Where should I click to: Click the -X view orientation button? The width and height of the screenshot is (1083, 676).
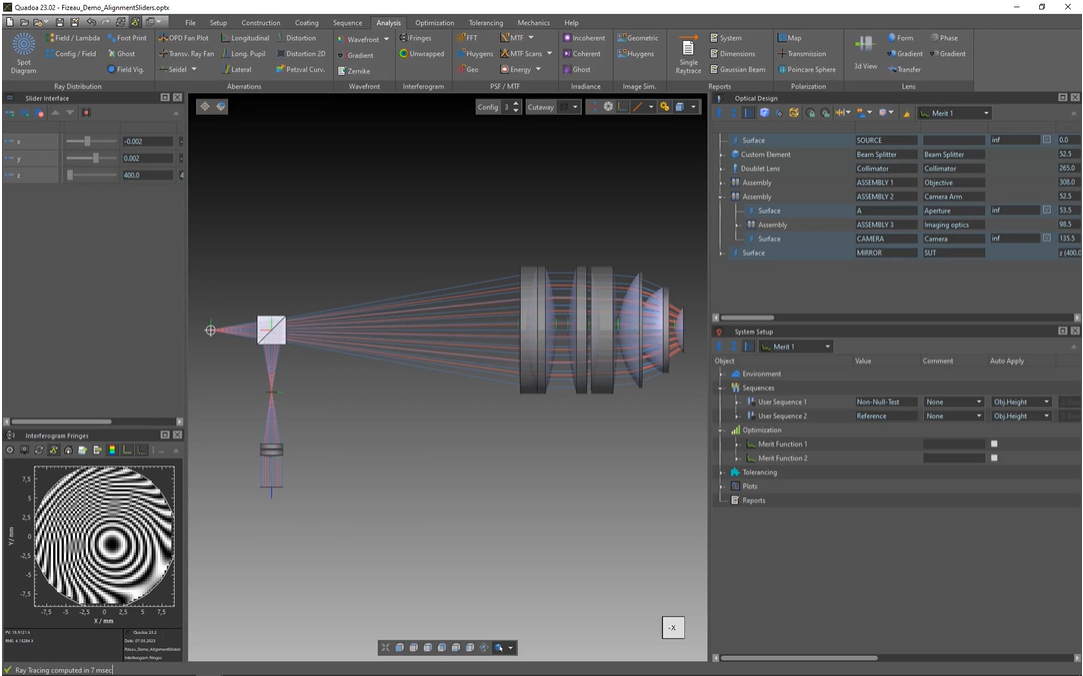[x=673, y=628]
